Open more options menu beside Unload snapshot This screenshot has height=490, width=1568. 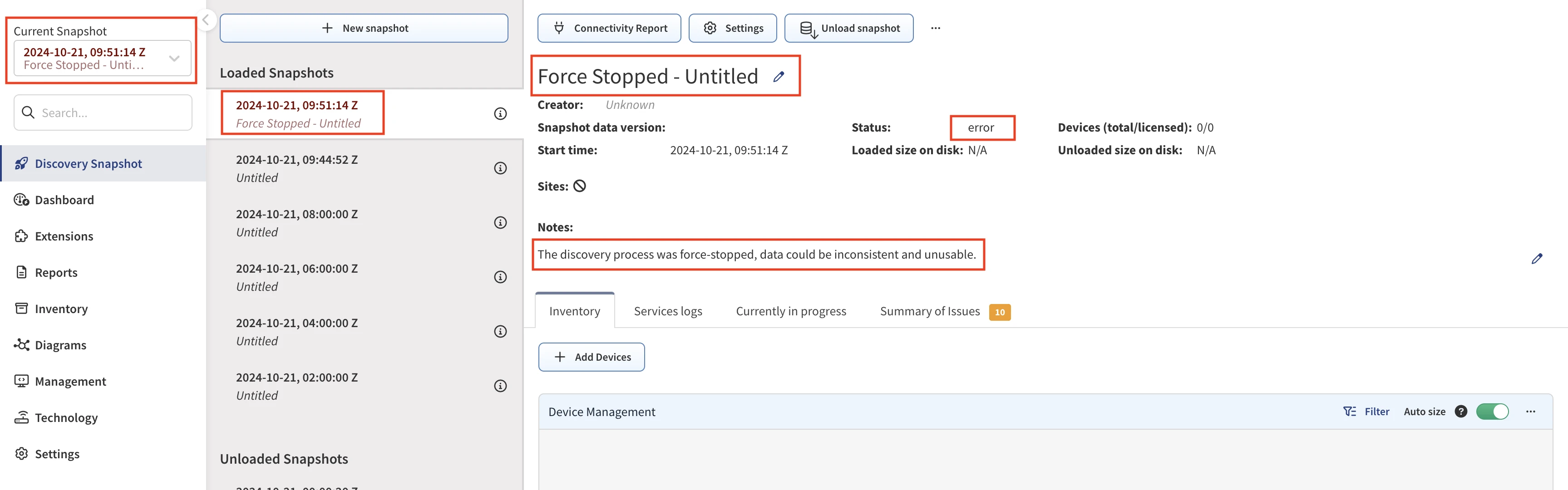click(935, 28)
